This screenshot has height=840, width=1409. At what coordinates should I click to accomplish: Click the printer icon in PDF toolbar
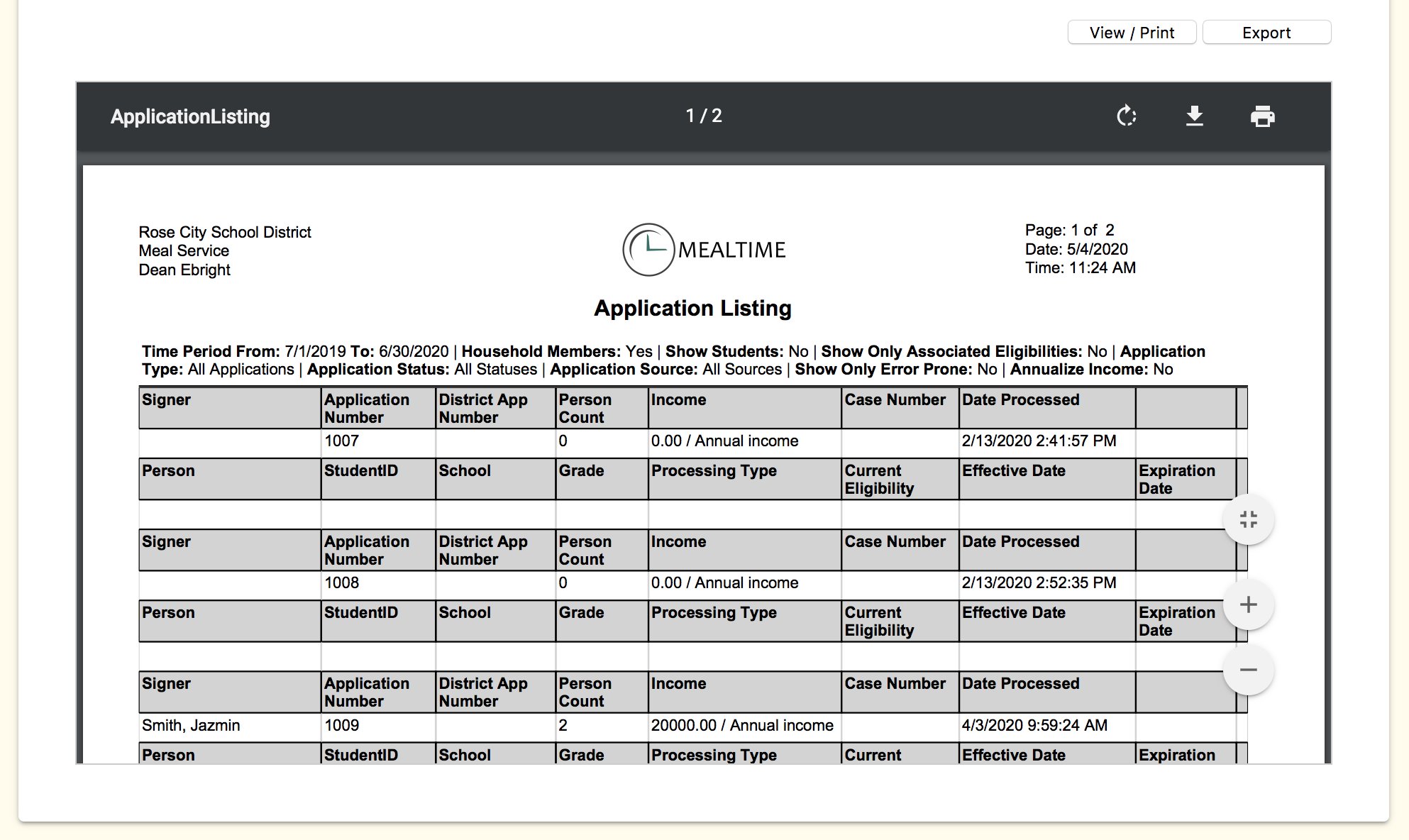click(1262, 116)
